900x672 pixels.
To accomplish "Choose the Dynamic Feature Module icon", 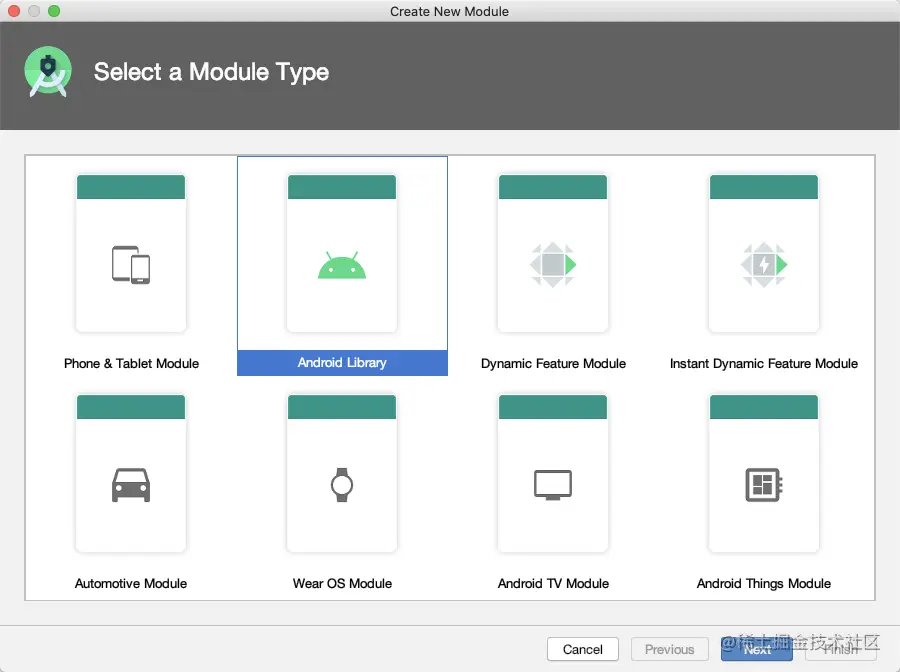I will (553, 265).
